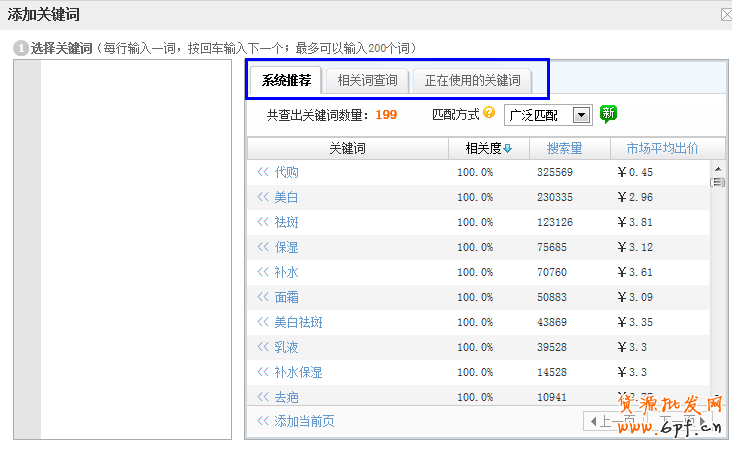The image size is (732, 449).
Task: Open the 广泛匹配 match type dropdown
Action: [x=581, y=115]
